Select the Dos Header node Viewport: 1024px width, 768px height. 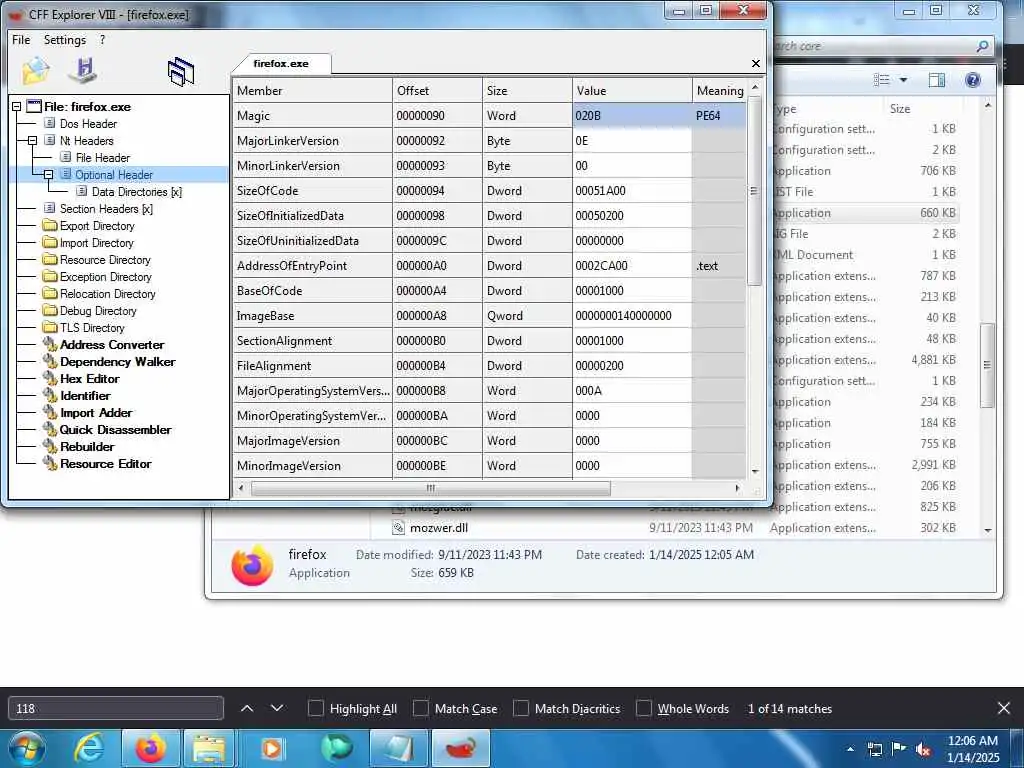[88, 124]
